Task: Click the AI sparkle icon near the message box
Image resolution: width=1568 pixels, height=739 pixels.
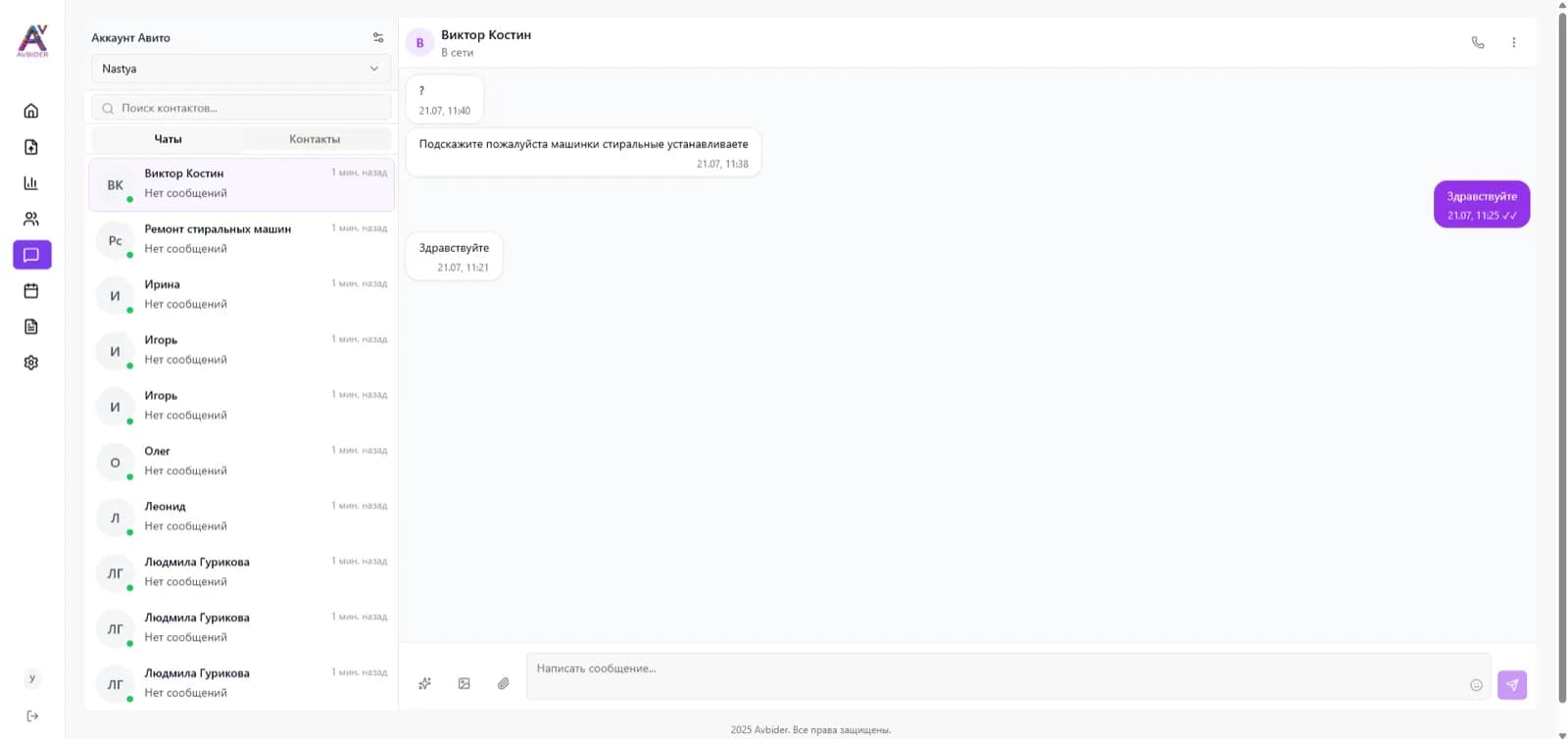Action: pyautogui.click(x=425, y=683)
